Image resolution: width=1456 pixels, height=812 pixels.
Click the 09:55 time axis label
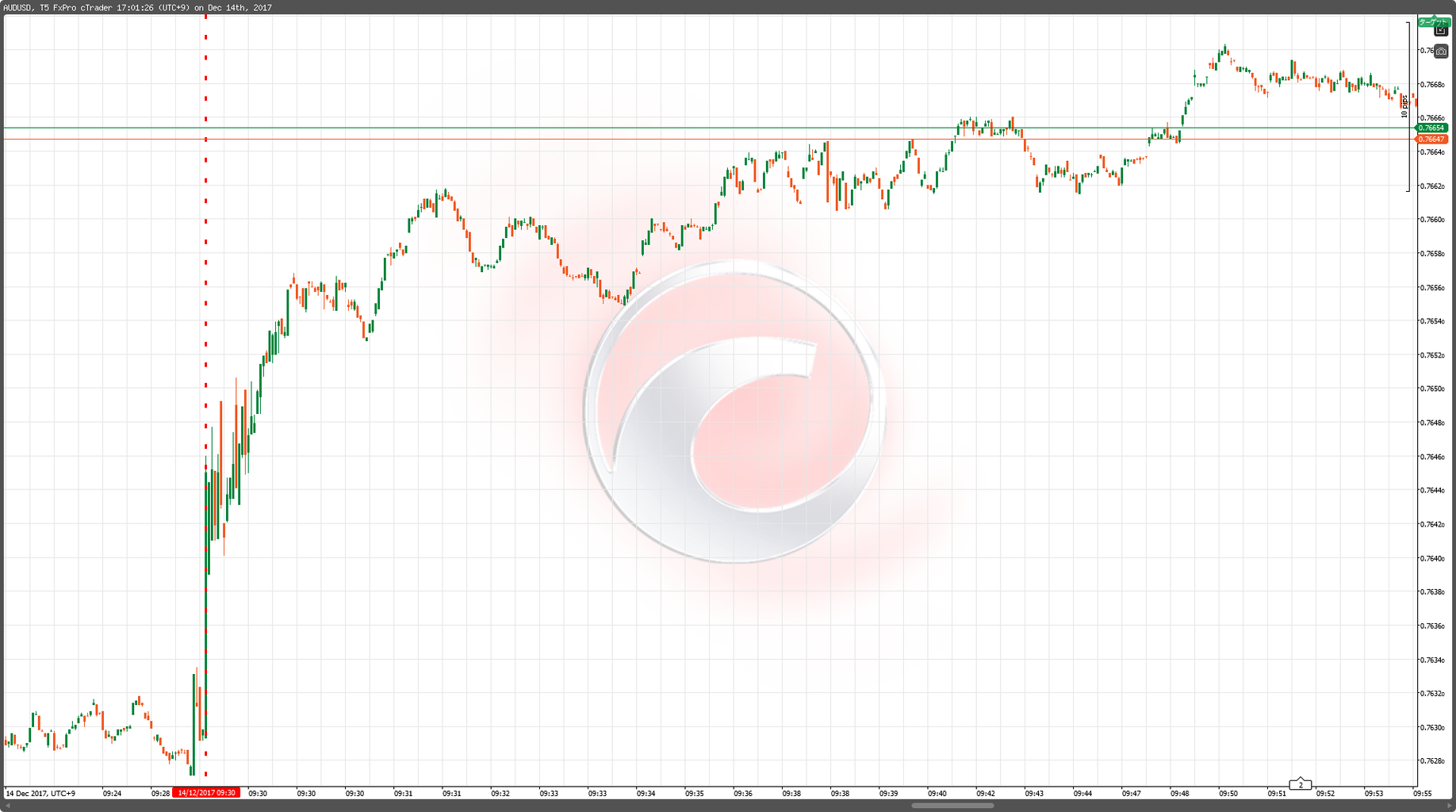[x=1422, y=793]
